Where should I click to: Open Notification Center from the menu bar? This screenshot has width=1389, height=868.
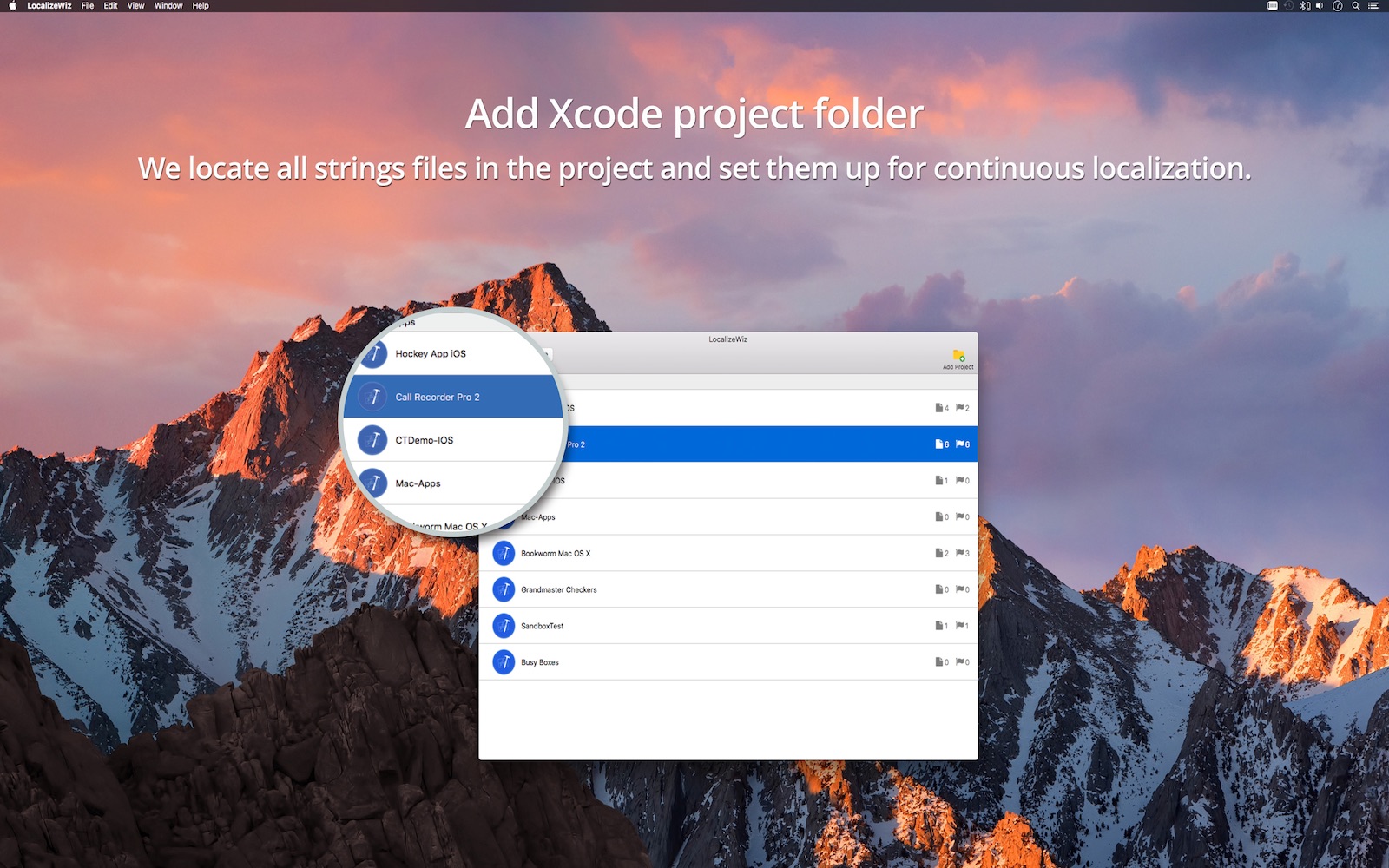tap(1373, 6)
